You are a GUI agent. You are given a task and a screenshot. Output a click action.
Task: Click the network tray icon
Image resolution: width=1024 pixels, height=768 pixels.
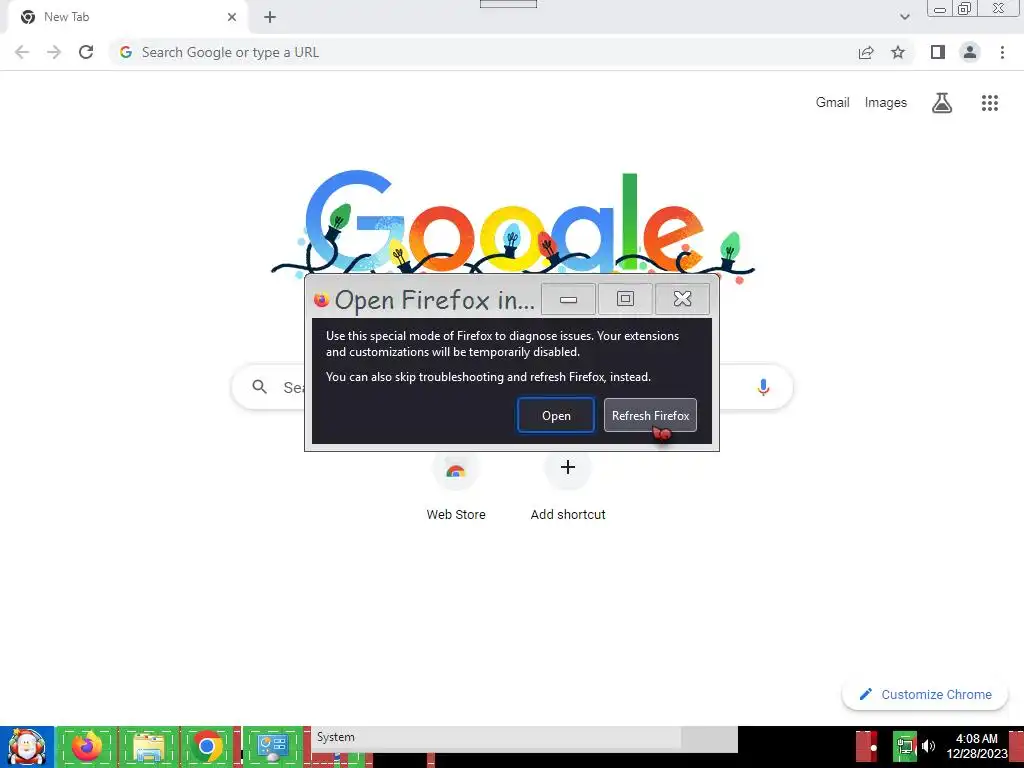click(x=905, y=746)
